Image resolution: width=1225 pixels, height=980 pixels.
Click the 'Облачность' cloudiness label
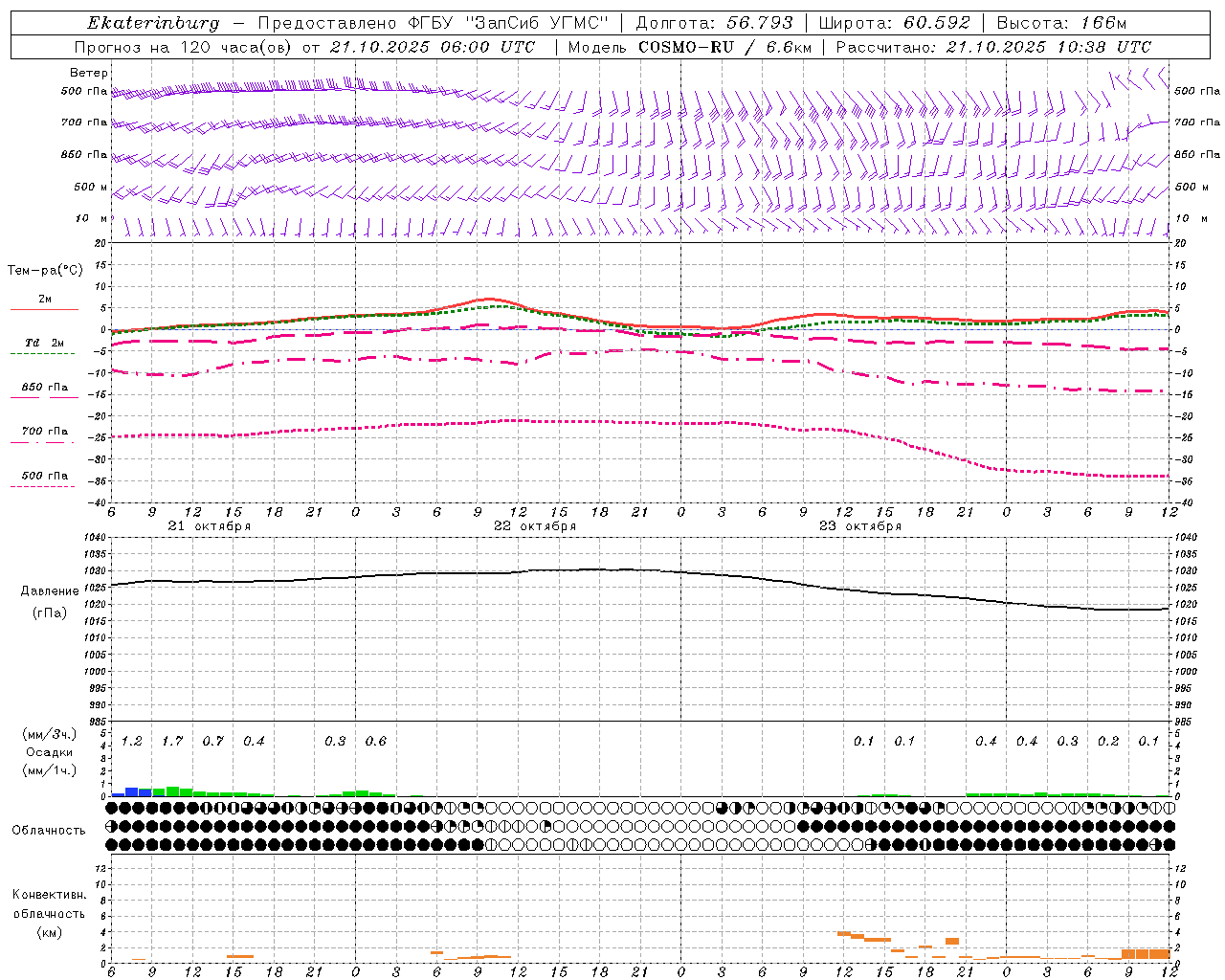tap(49, 831)
